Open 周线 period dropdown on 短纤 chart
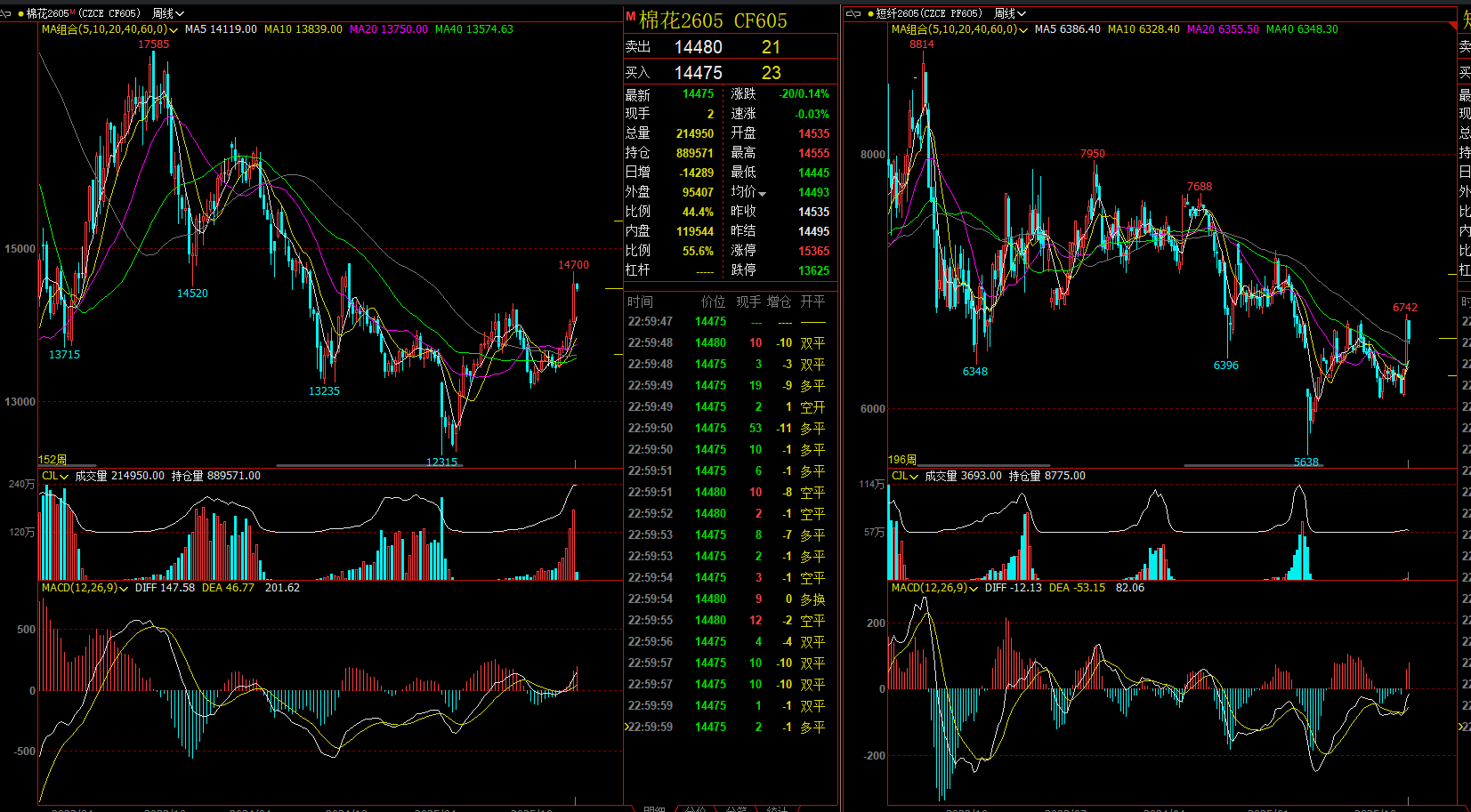 pyautogui.click(x=1009, y=13)
